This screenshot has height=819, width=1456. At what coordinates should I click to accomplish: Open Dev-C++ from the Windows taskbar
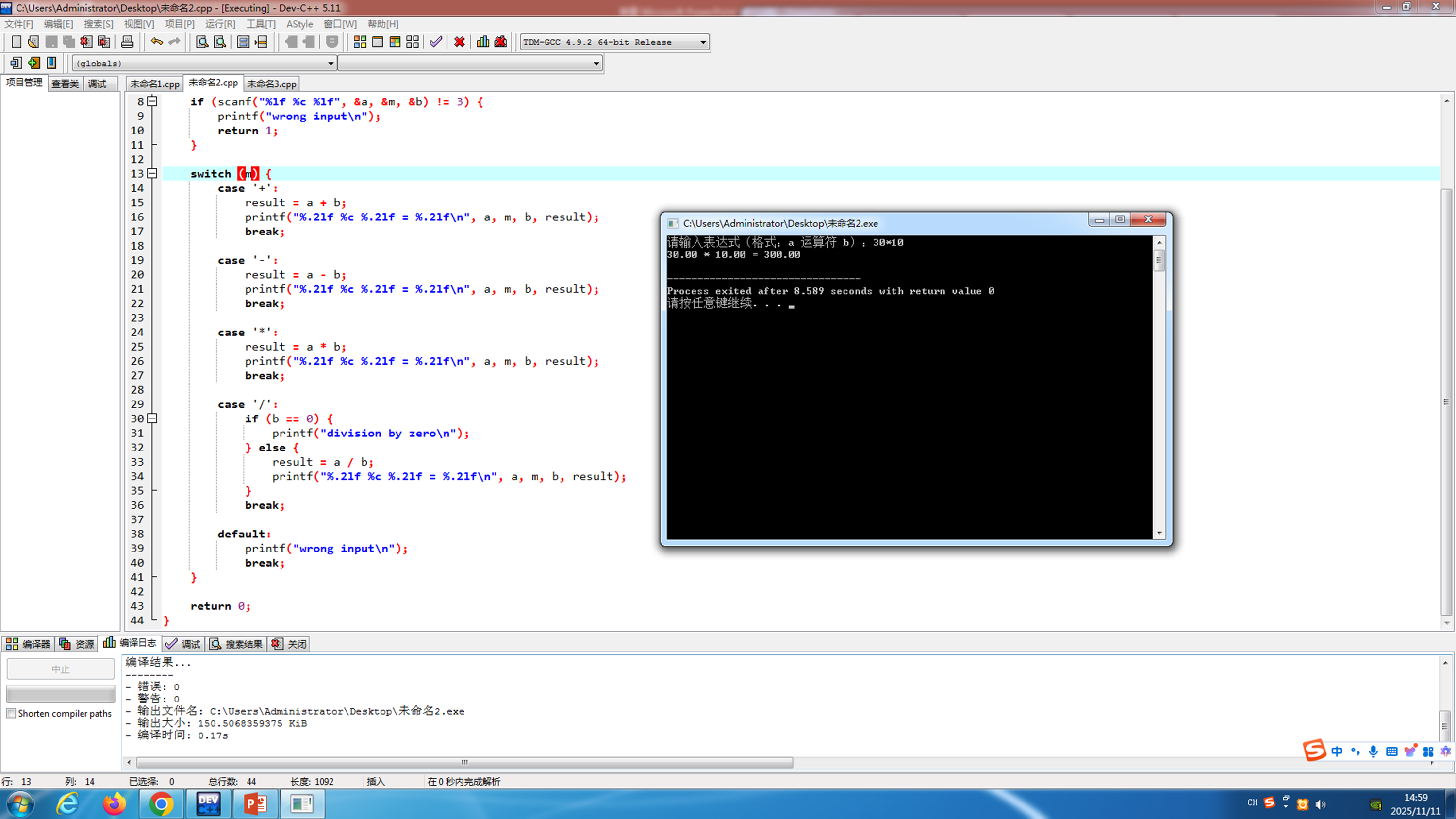tap(208, 803)
